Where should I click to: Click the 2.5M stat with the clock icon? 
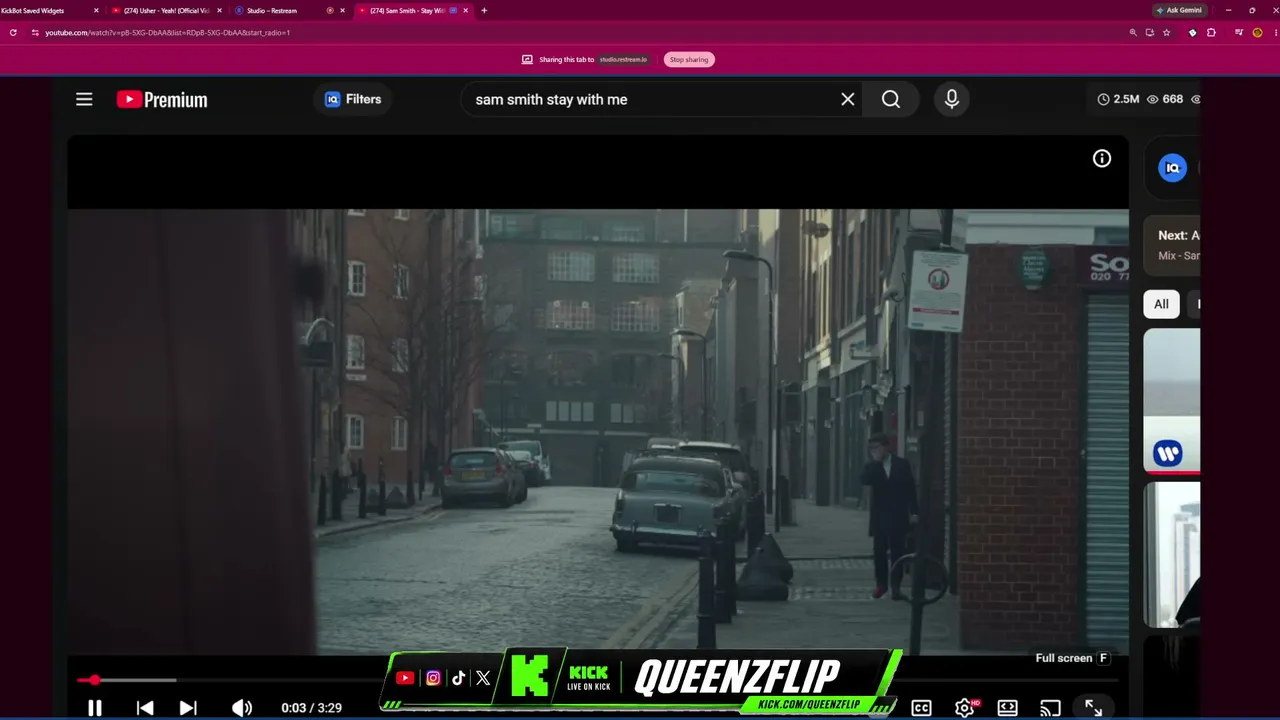(1118, 99)
